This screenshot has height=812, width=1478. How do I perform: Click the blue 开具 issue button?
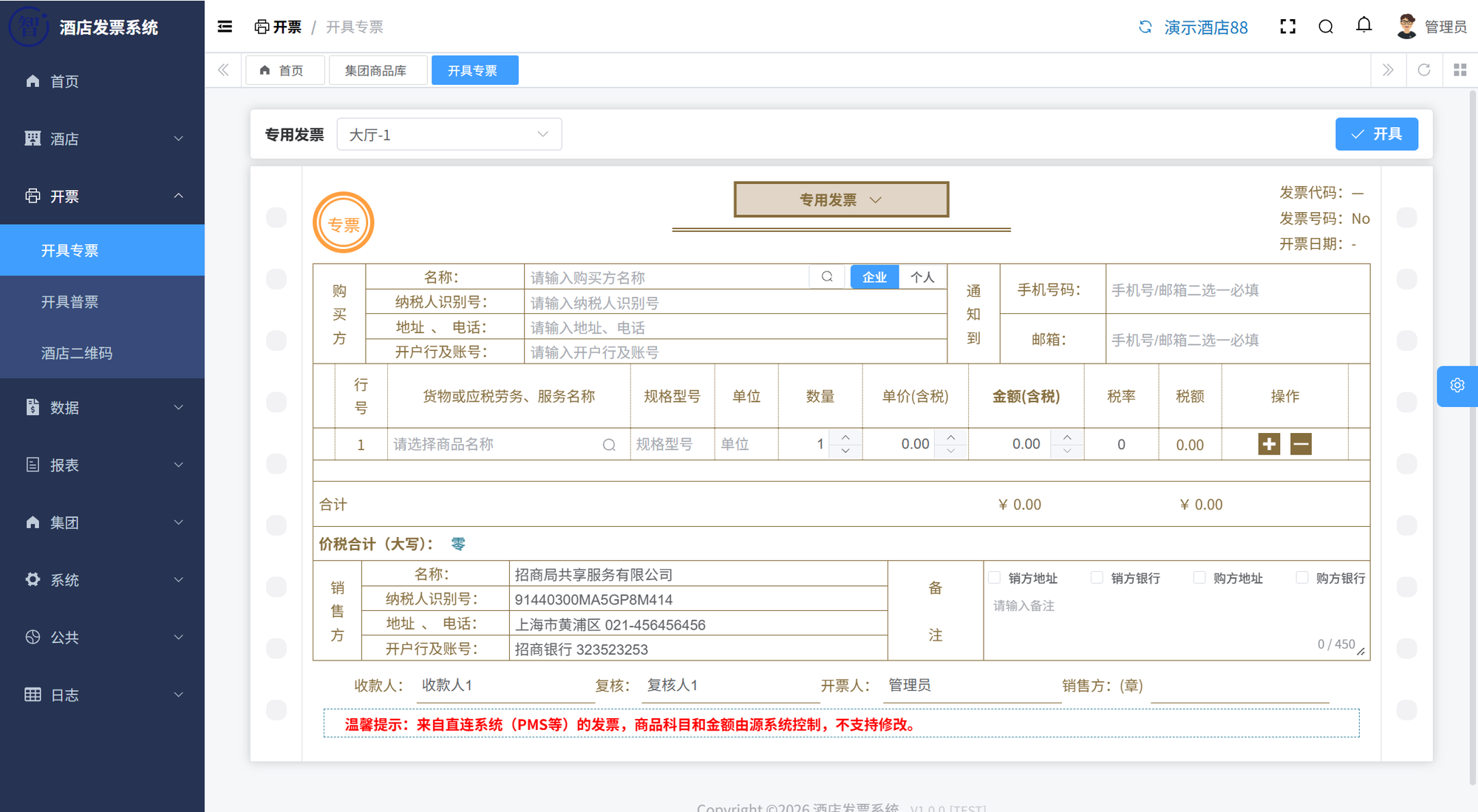click(1376, 134)
